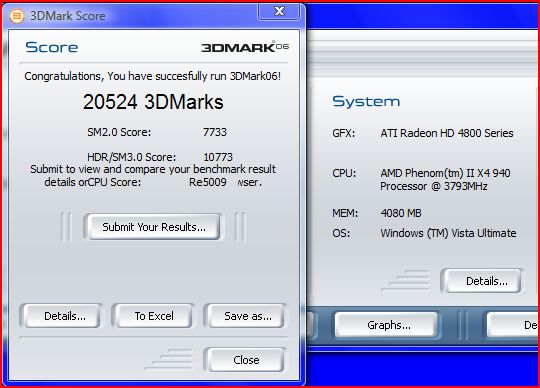Image resolution: width=540 pixels, height=388 pixels.
Task: Click Windows (TM) Vista Ultimate text
Action: point(448,233)
